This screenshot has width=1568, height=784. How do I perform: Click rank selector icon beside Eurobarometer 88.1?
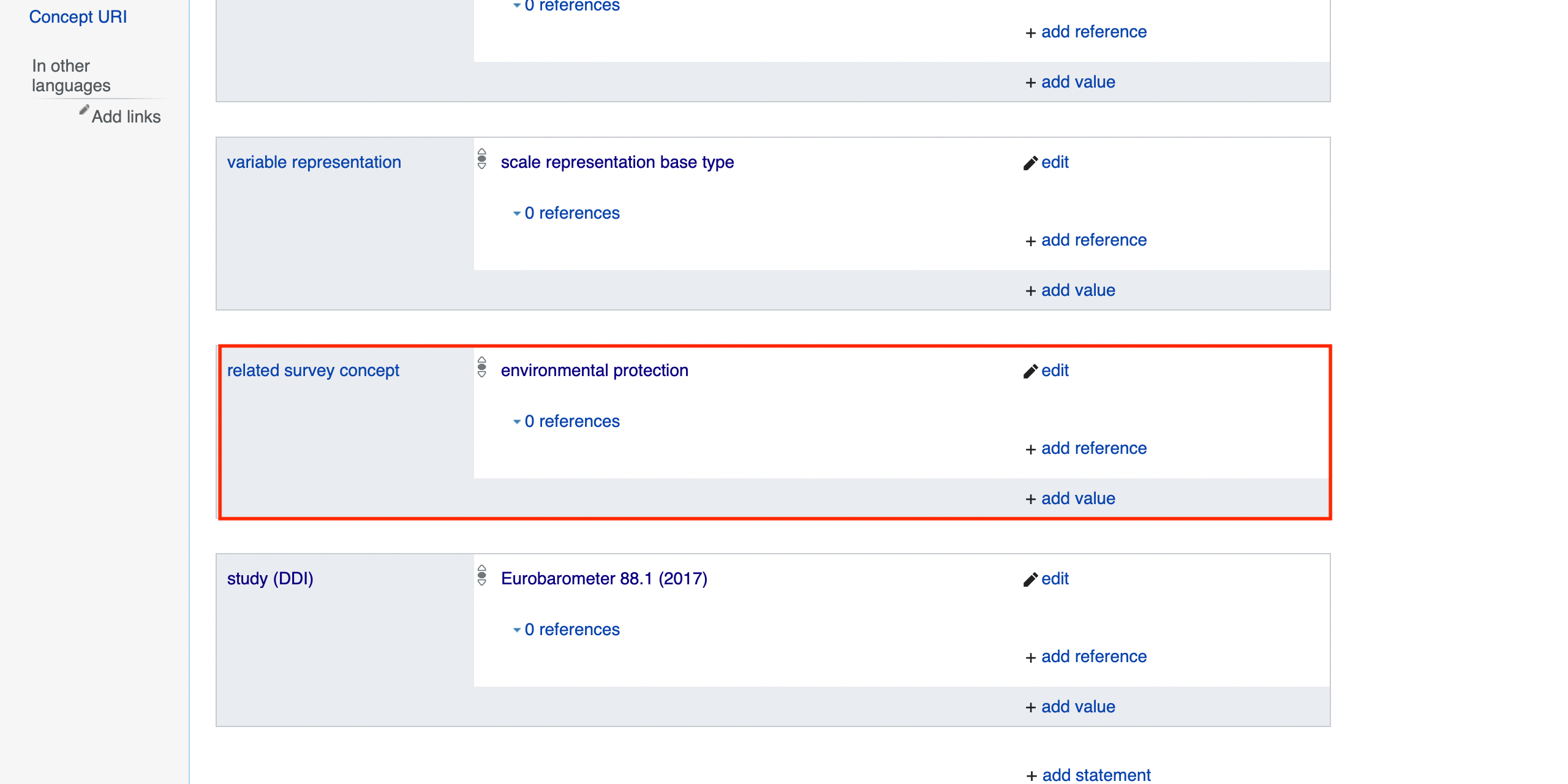tap(482, 576)
